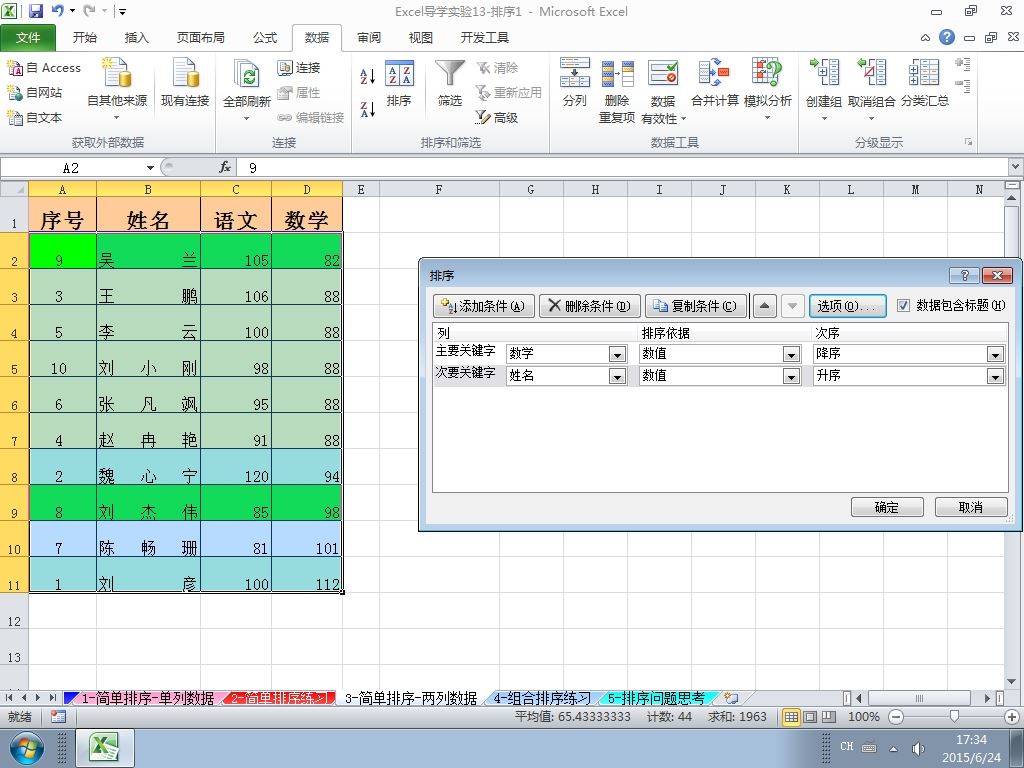Open 次要关键字 排序依据 dropdown
Screen dimensions: 1024x768
tap(792, 376)
